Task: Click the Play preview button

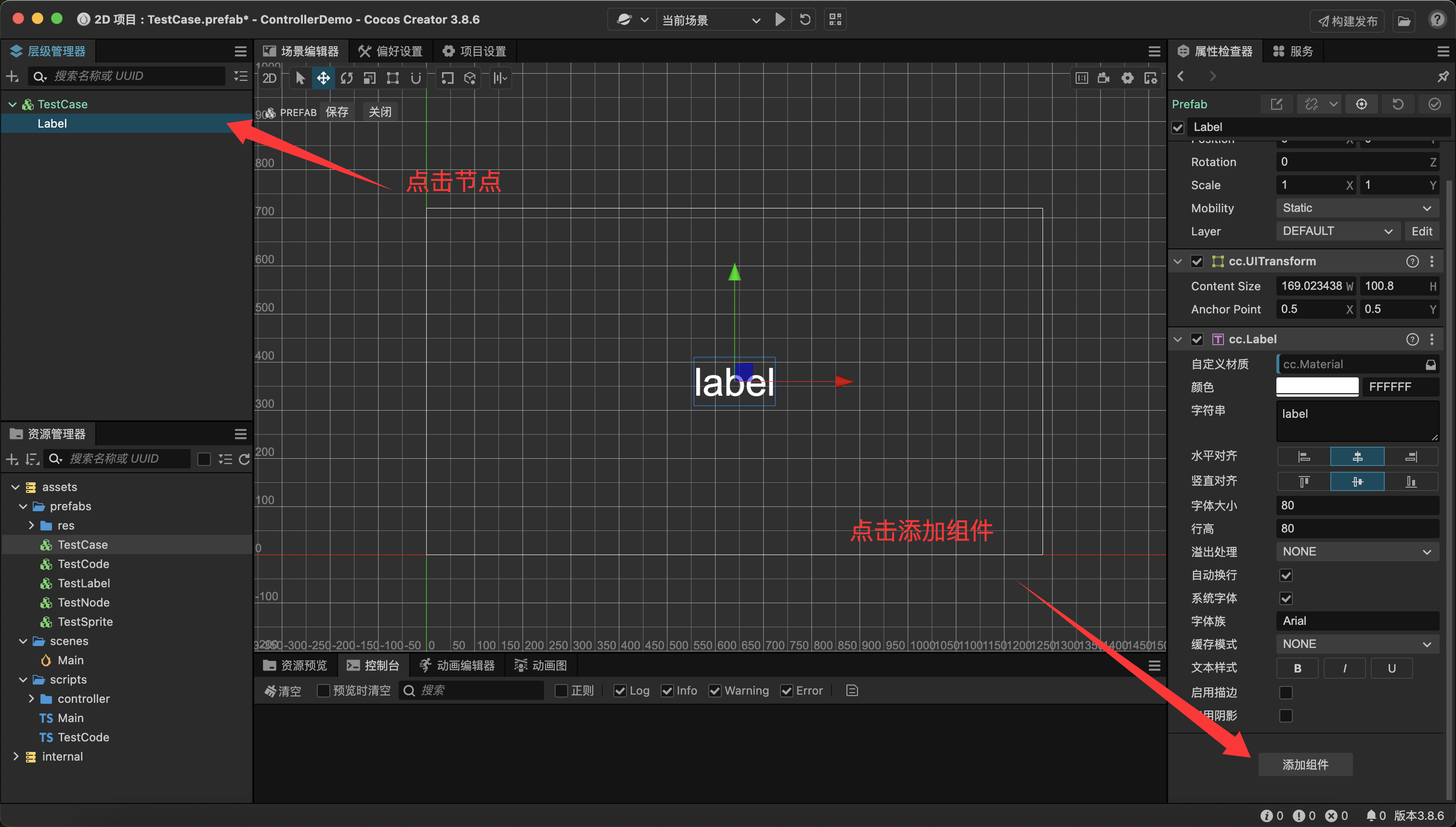Action: point(780,19)
